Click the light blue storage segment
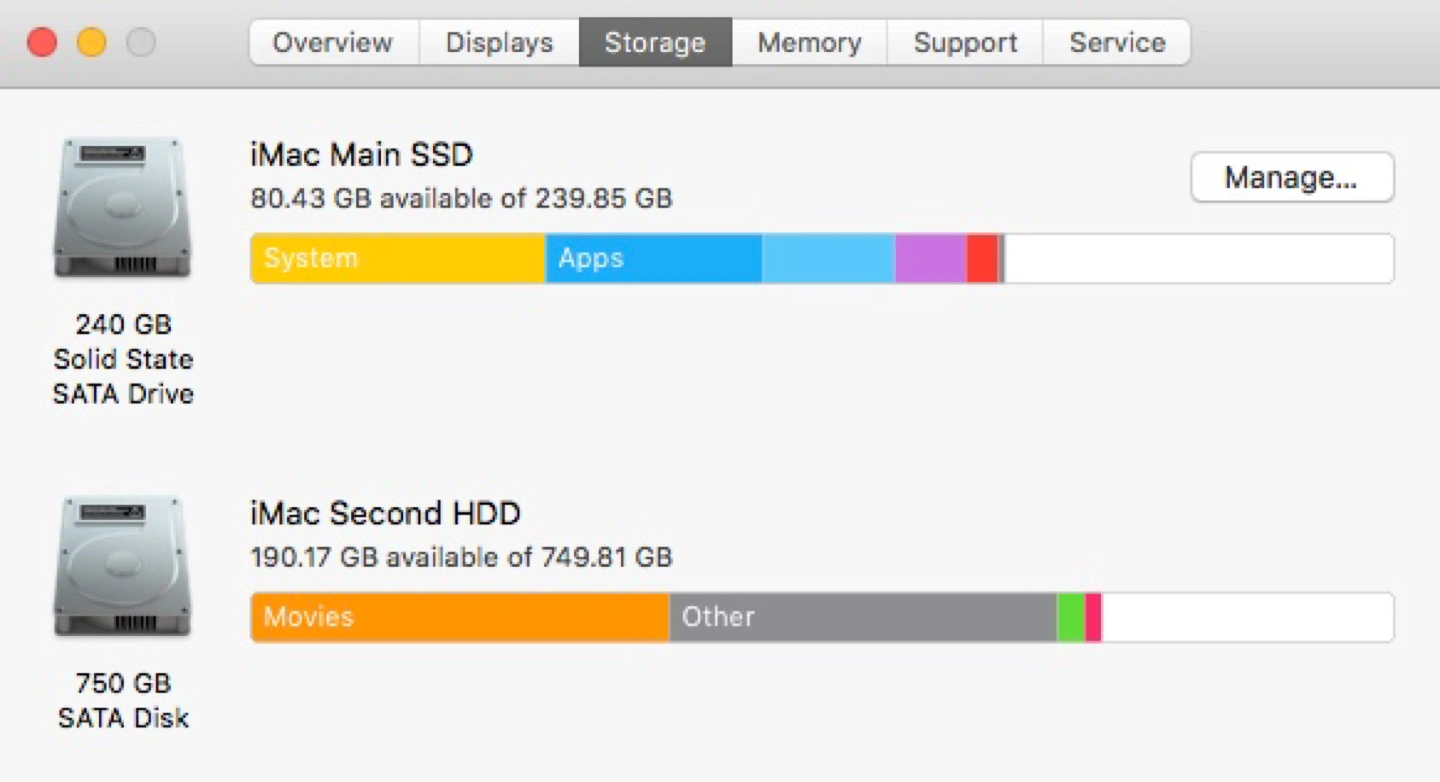This screenshot has width=1440, height=782. [x=828, y=259]
